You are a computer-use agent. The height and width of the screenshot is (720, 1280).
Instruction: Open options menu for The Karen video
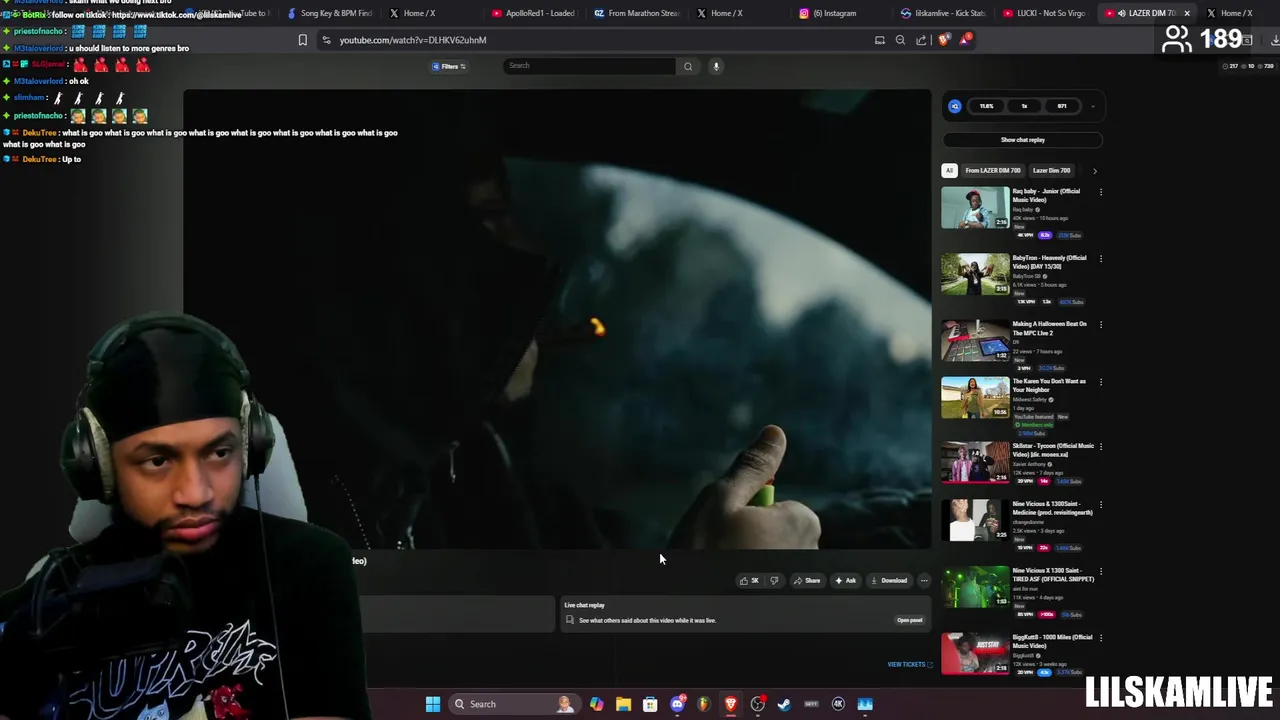tap(1101, 382)
